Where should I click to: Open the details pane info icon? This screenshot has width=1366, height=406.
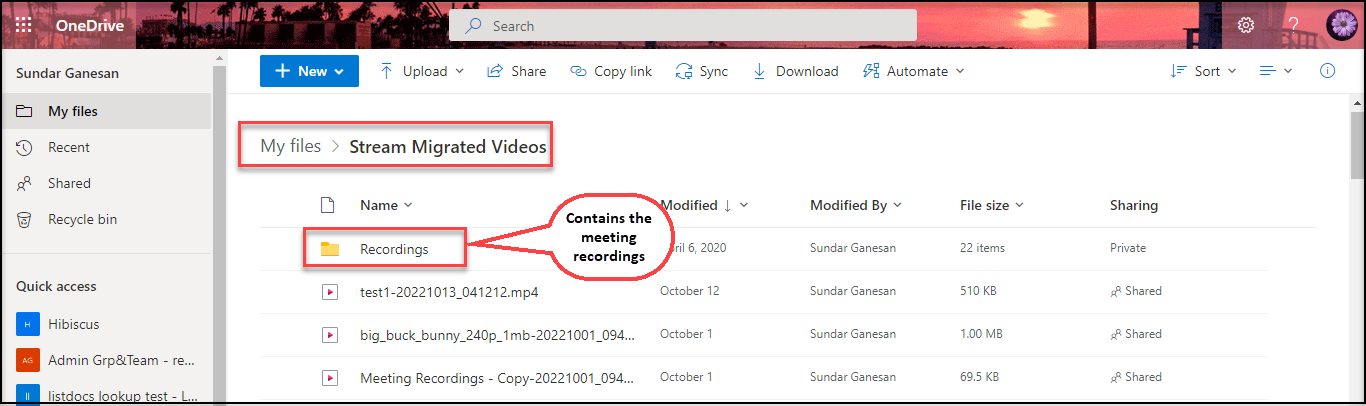[x=1328, y=71]
